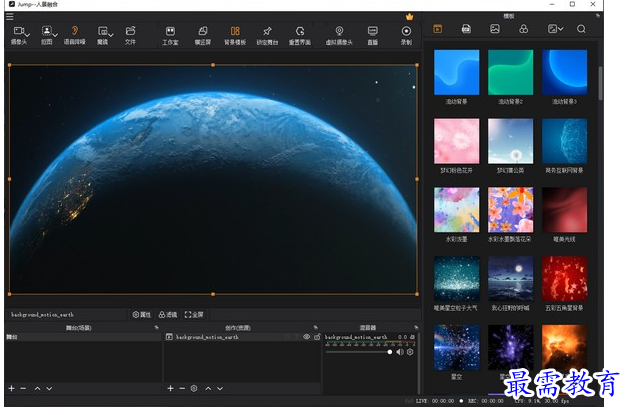The image size is (628, 415).
Task: Click the orange crown VIP icon
Action: point(409,17)
